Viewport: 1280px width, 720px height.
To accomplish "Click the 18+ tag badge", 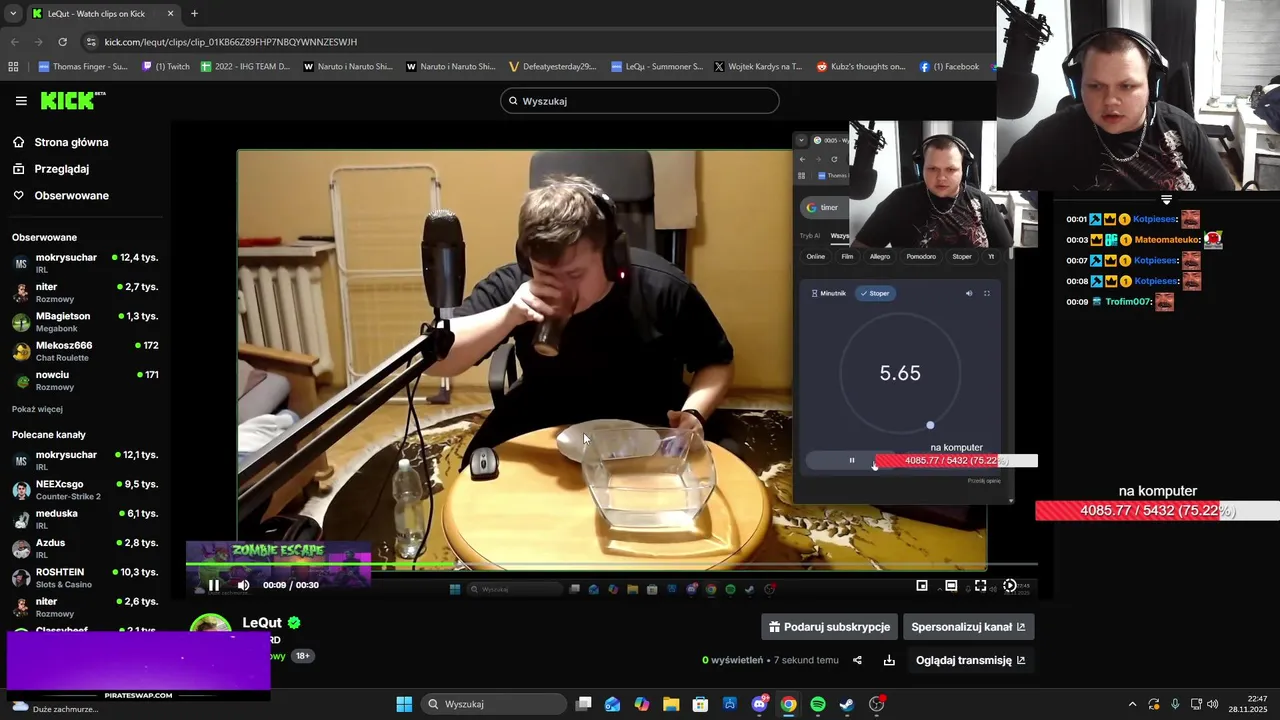I will coord(302,656).
